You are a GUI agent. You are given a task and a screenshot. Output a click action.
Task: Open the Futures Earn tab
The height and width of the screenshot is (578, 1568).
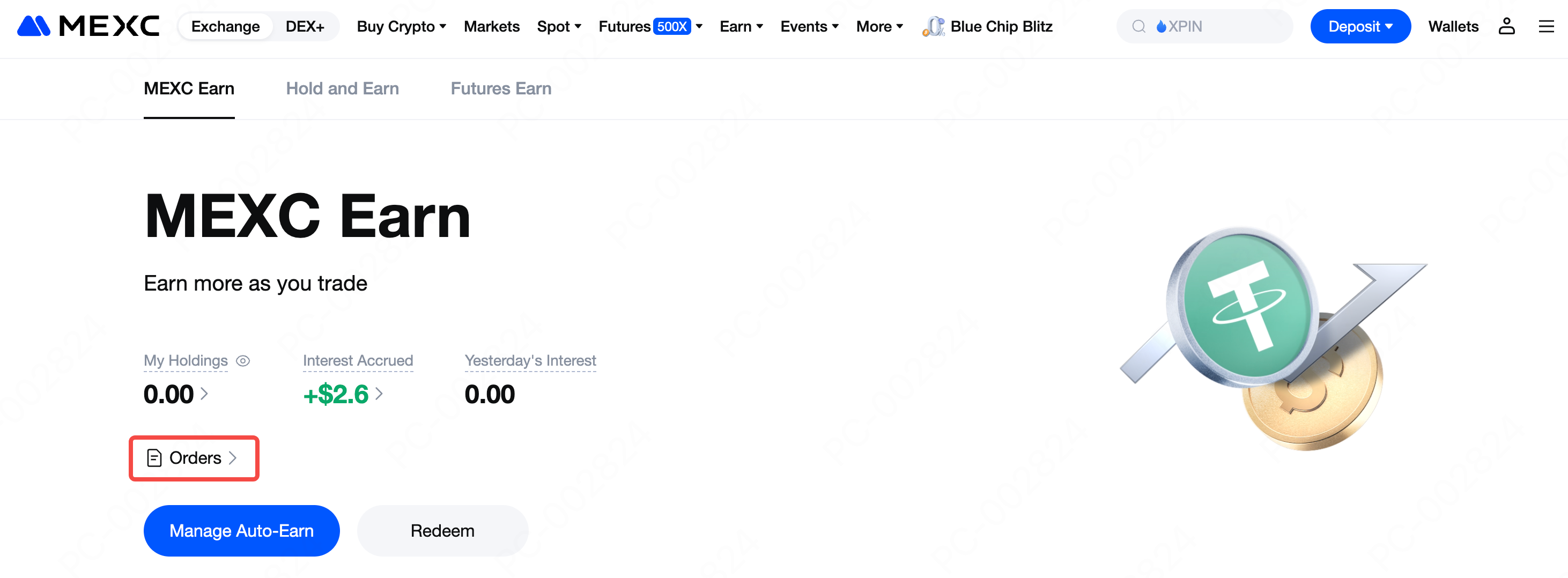(x=500, y=89)
